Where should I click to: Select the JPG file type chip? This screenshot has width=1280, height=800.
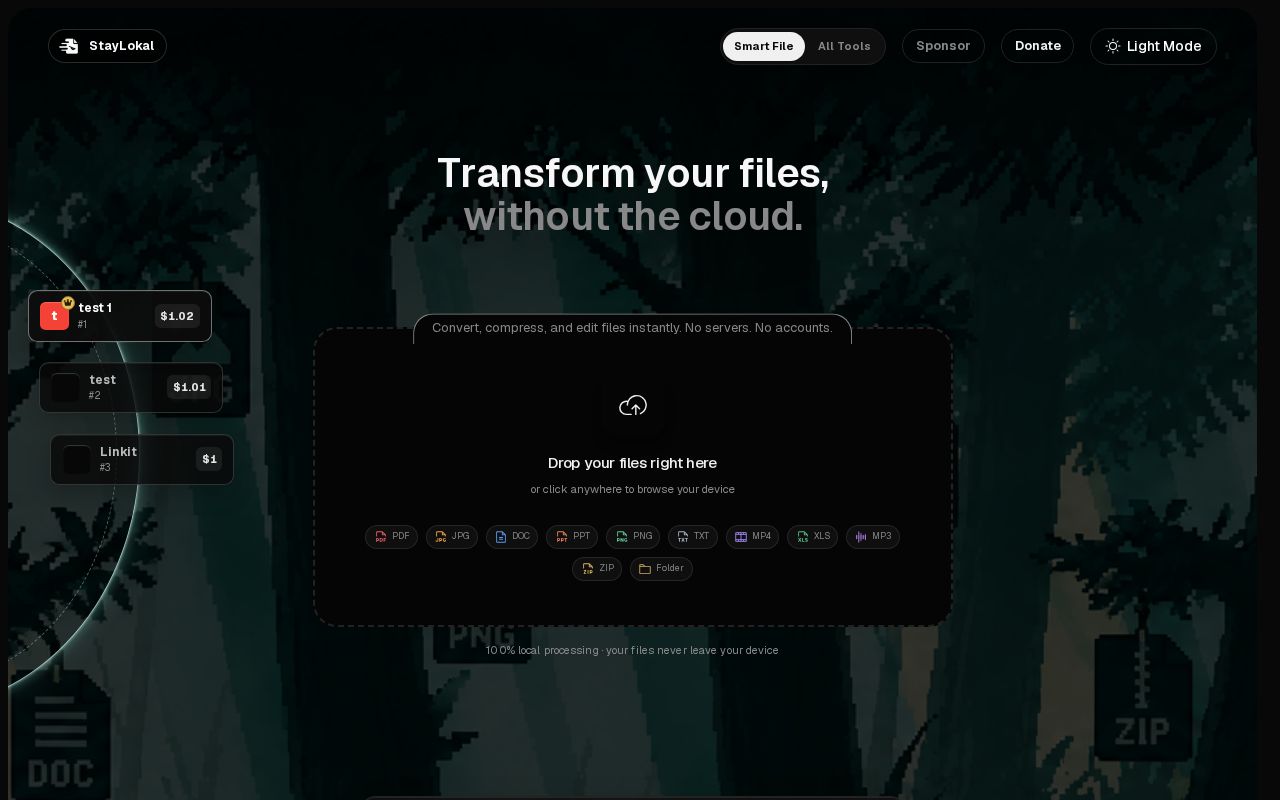(452, 537)
